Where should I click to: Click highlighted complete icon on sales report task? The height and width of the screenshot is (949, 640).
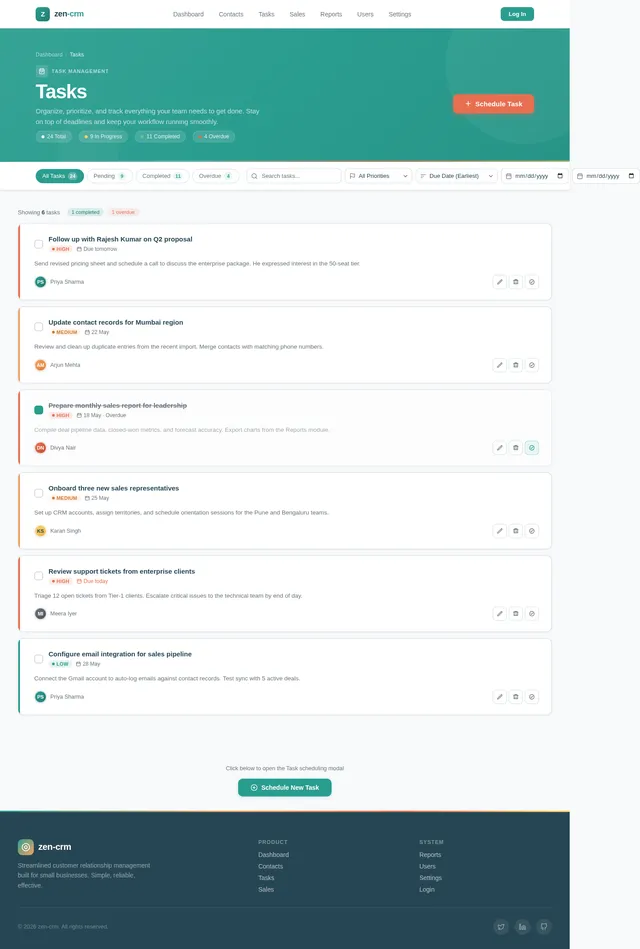pos(532,448)
